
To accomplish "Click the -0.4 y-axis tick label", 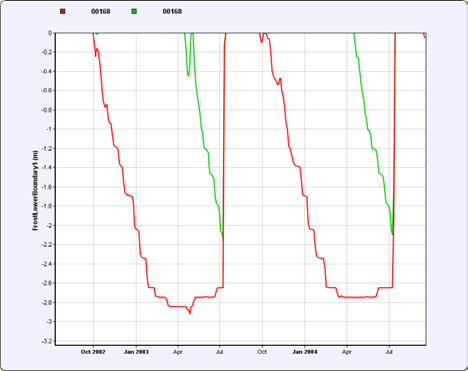I will [x=47, y=72].
